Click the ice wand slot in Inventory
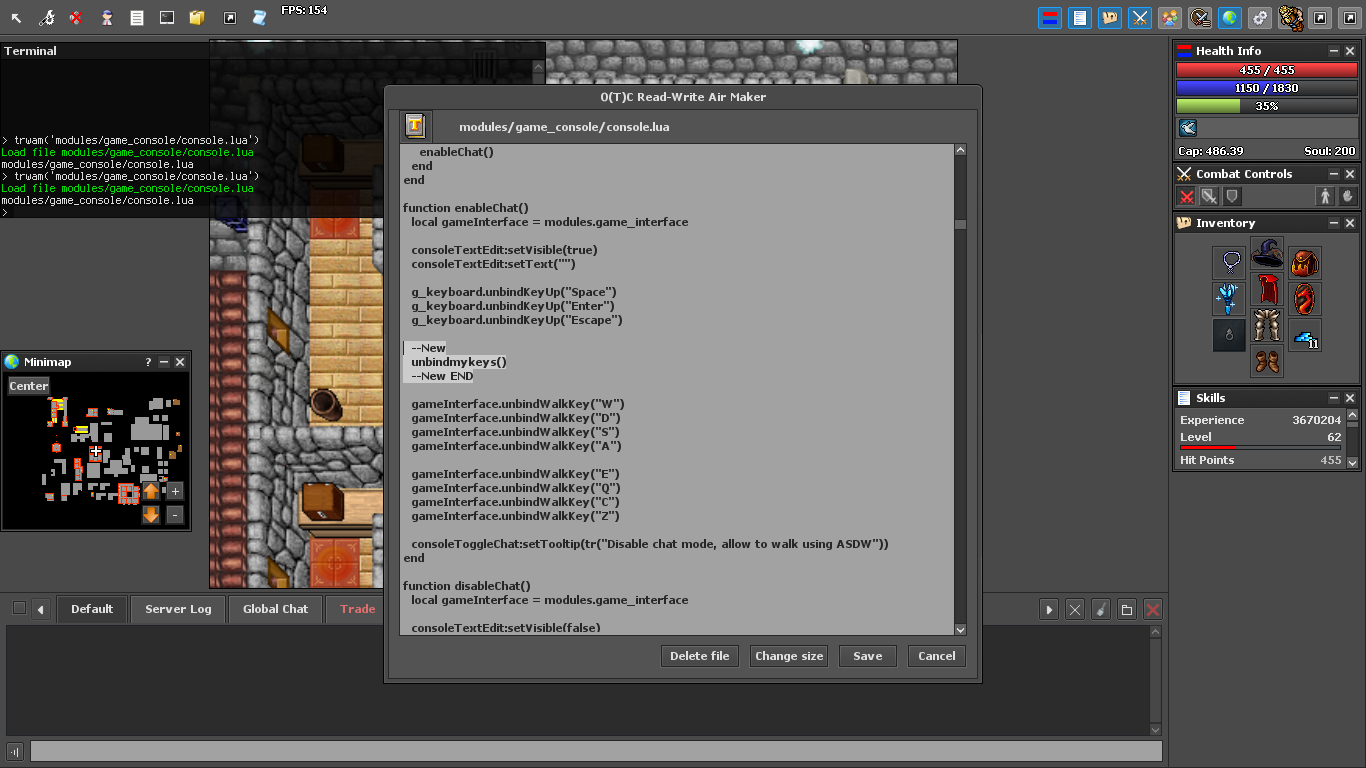The height and width of the screenshot is (768, 1366). tap(1230, 299)
